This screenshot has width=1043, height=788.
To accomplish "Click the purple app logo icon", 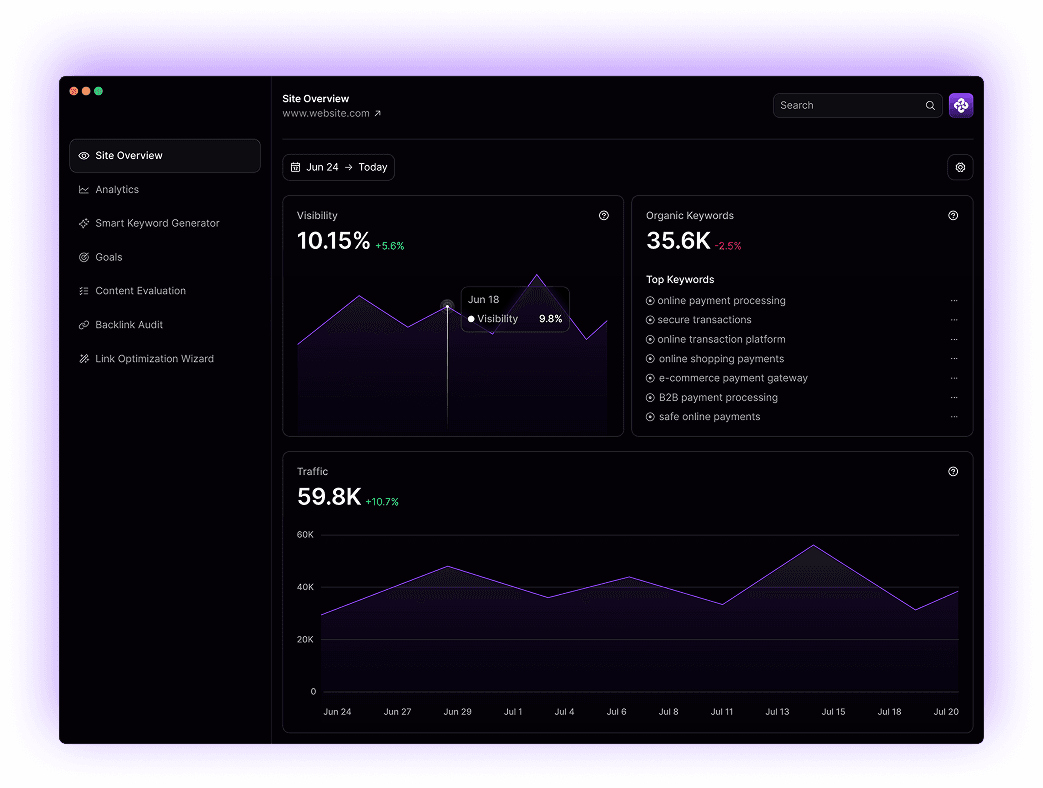I will [960, 105].
